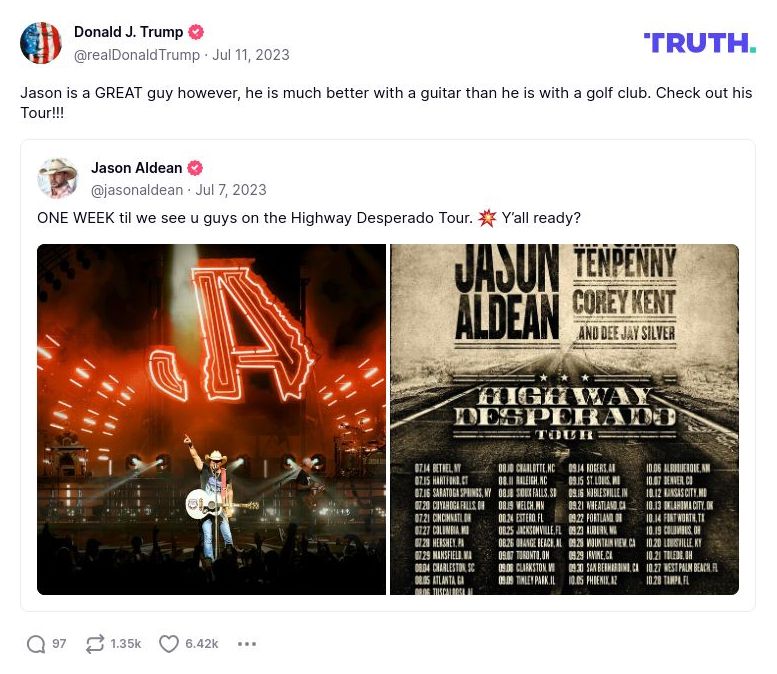The image size is (777, 674).
Task: Click the @jasonaldean handle
Action: point(137,190)
